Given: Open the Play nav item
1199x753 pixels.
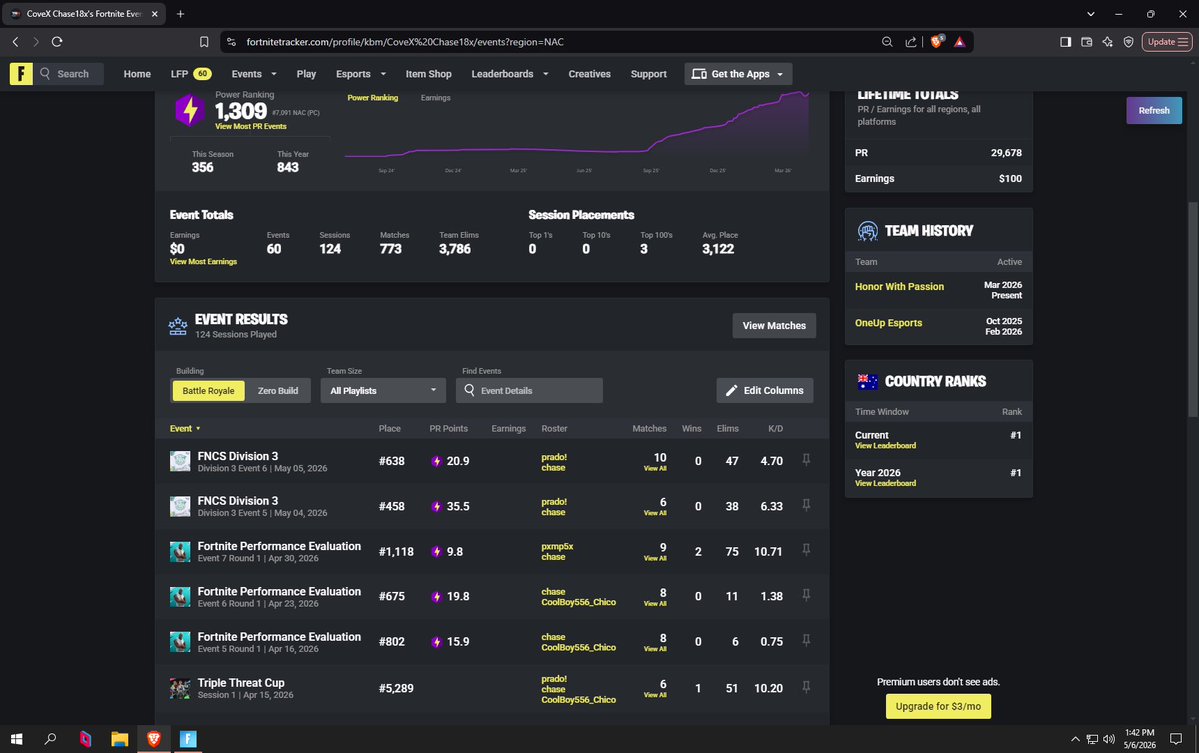Looking at the screenshot, I should click(x=306, y=74).
